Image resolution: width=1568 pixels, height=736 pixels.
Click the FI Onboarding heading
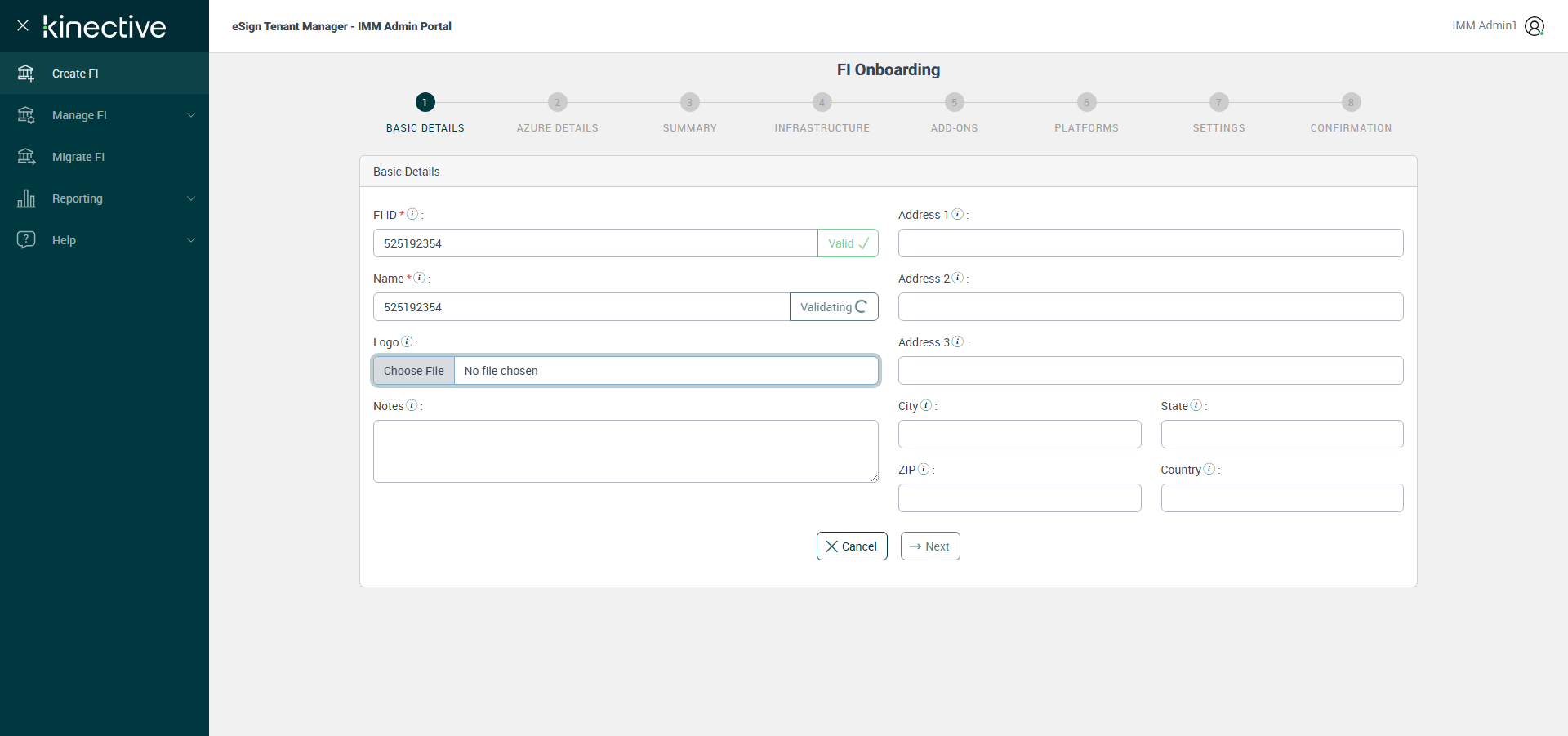(889, 70)
